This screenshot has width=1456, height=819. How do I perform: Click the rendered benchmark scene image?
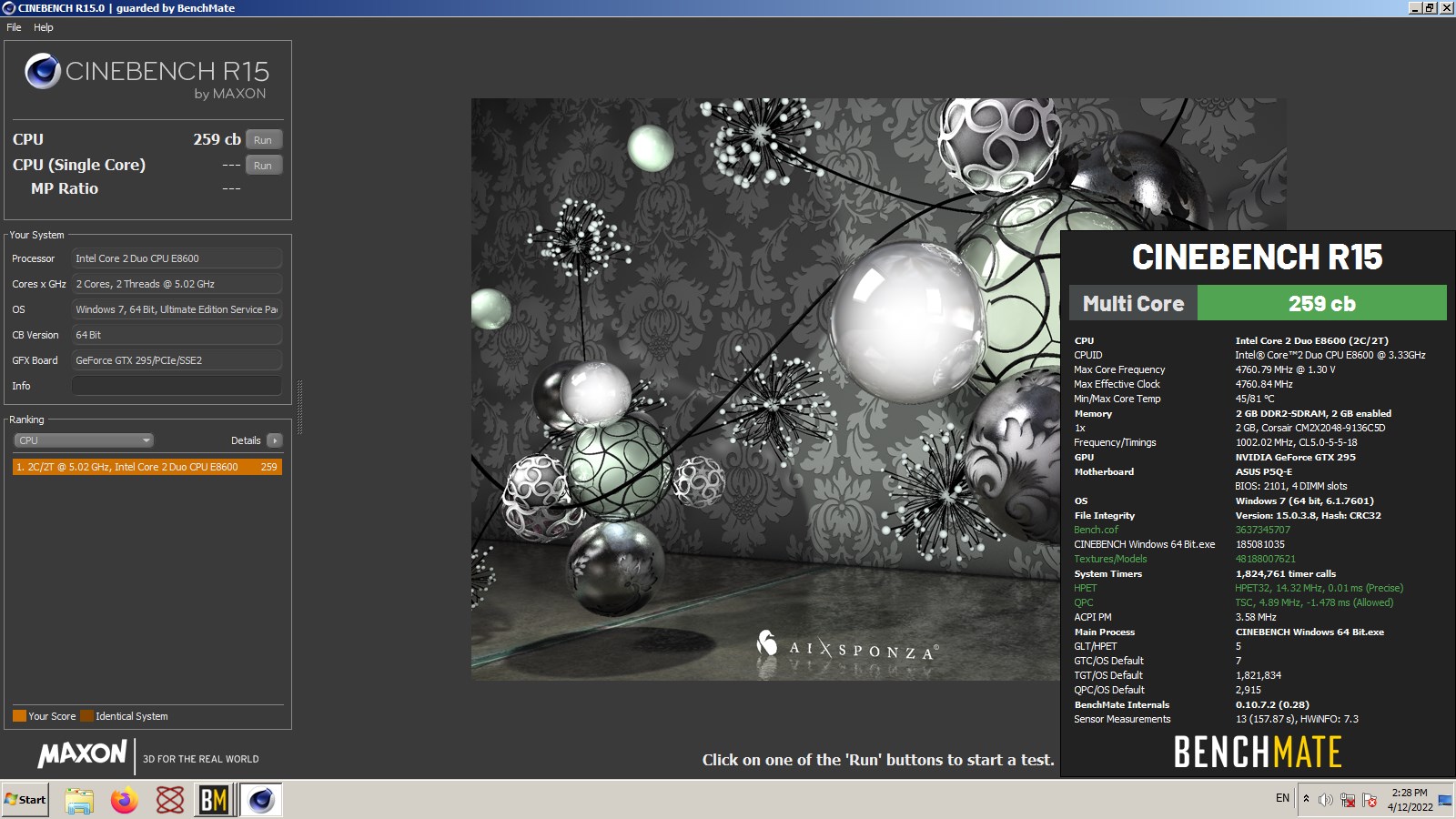(x=765, y=389)
